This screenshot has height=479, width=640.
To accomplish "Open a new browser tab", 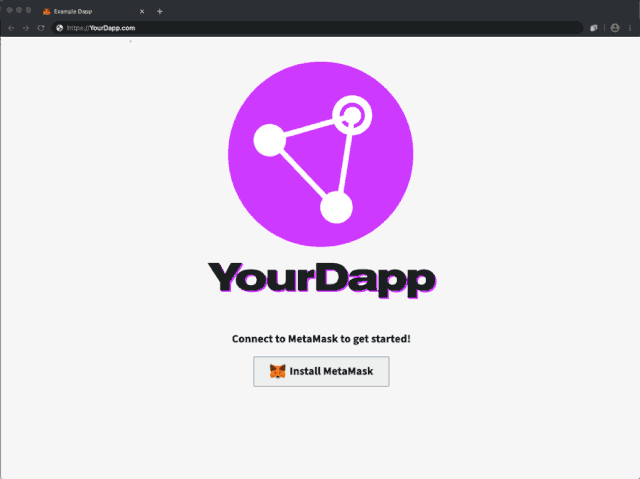I will pos(160,11).
